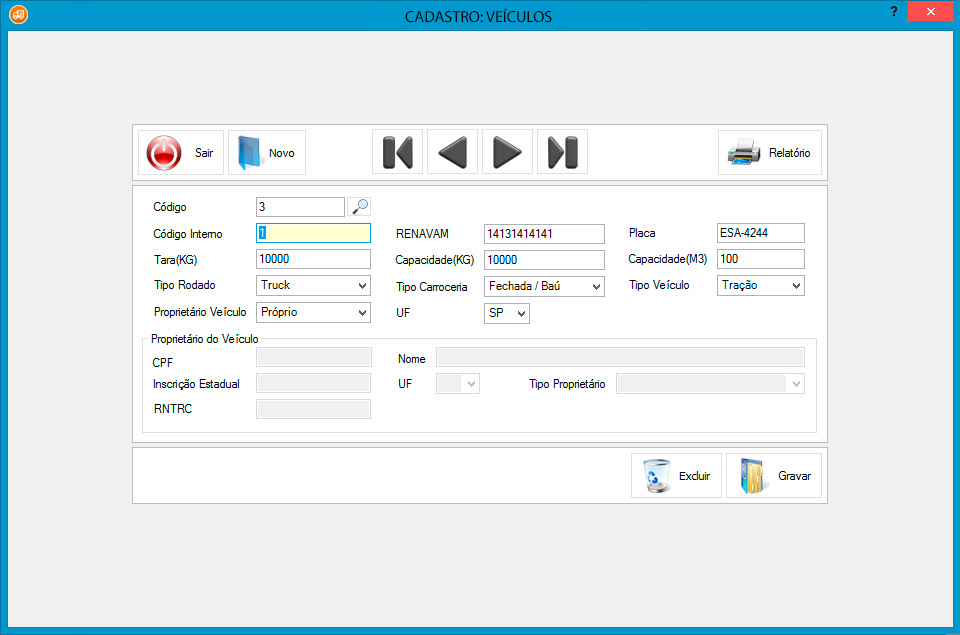Edit the Placa field ESA-4244

point(760,233)
